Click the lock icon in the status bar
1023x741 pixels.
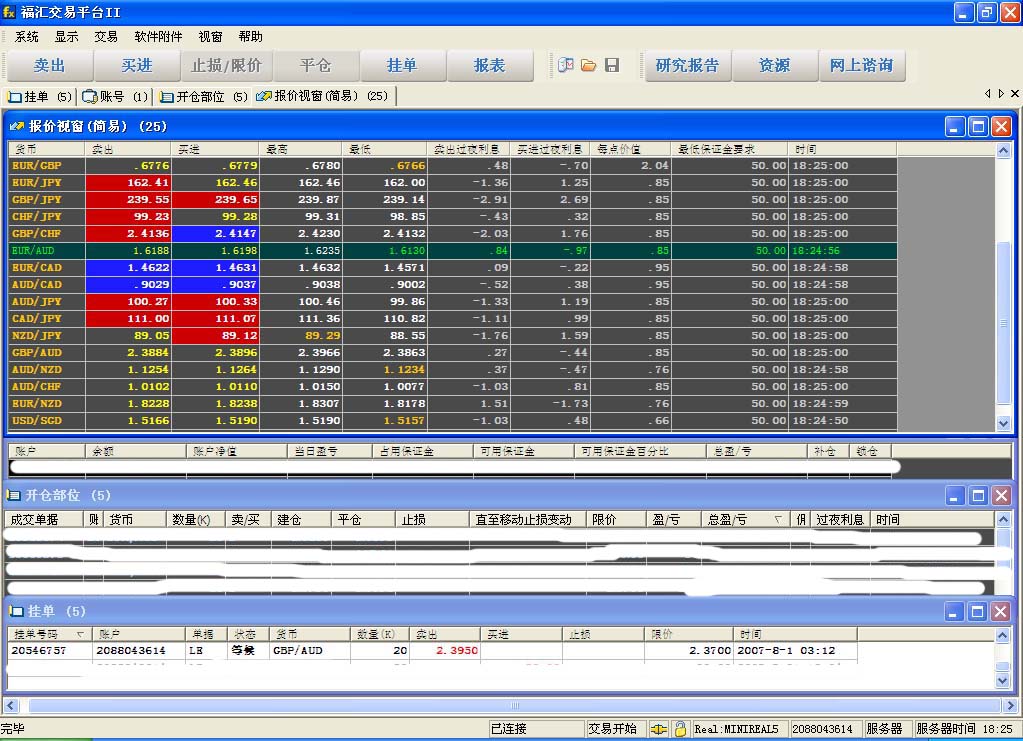pos(681,728)
